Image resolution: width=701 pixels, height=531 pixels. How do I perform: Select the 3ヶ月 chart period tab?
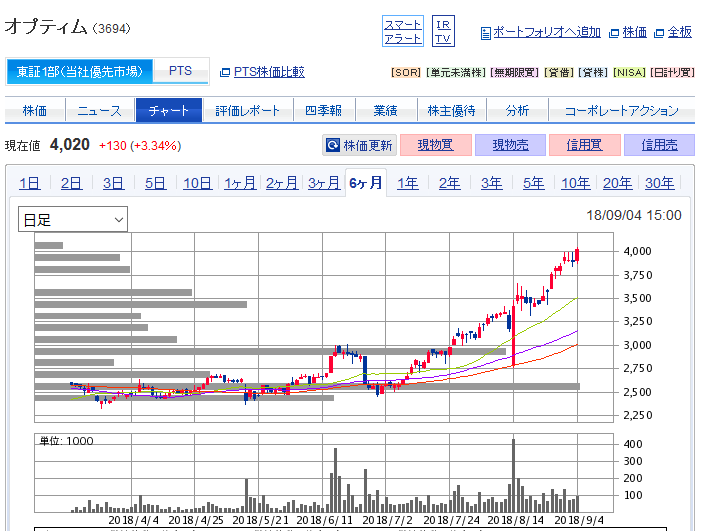(323, 183)
